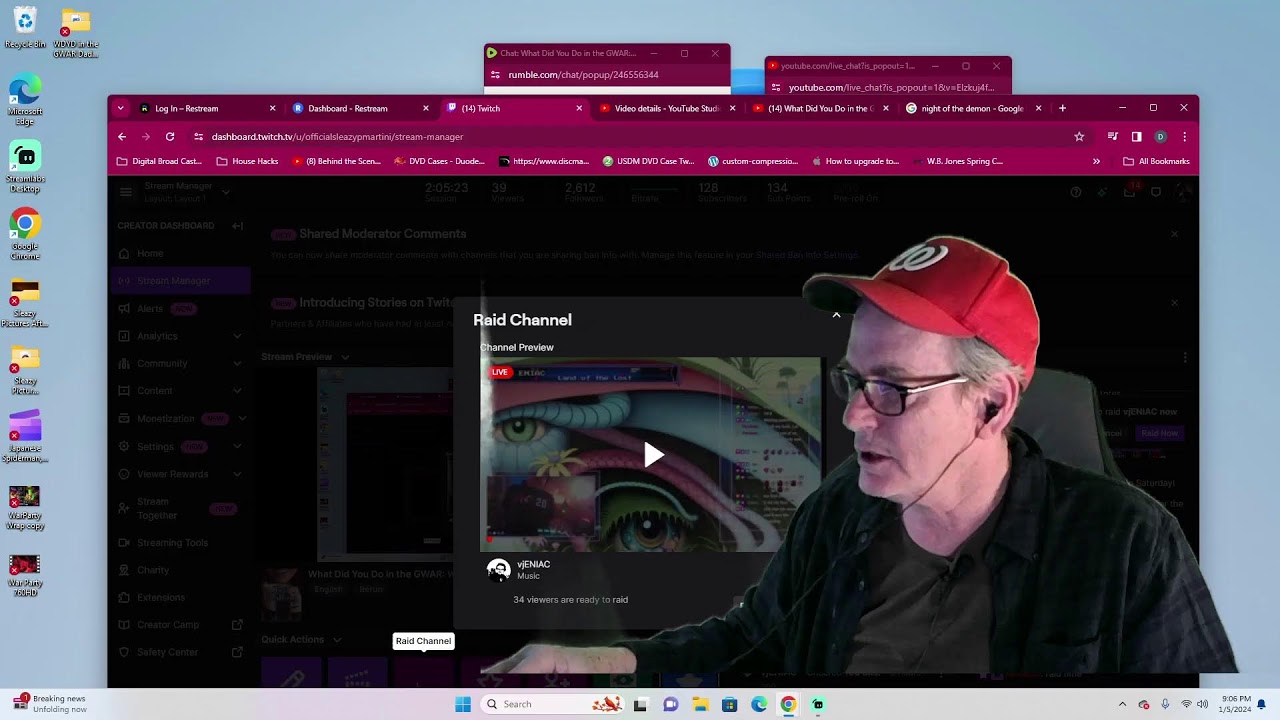Expand Stream Preview dropdown
Image resolution: width=1280 pixels, height=720 pixels.
coord(345,357)
